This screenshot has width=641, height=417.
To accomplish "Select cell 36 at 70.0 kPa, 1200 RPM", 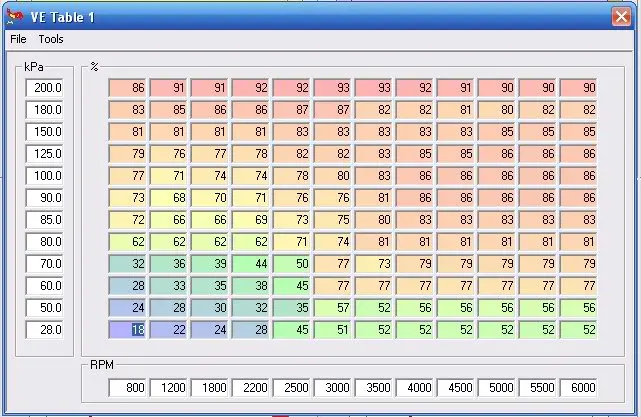I will [x=168, y=264].
